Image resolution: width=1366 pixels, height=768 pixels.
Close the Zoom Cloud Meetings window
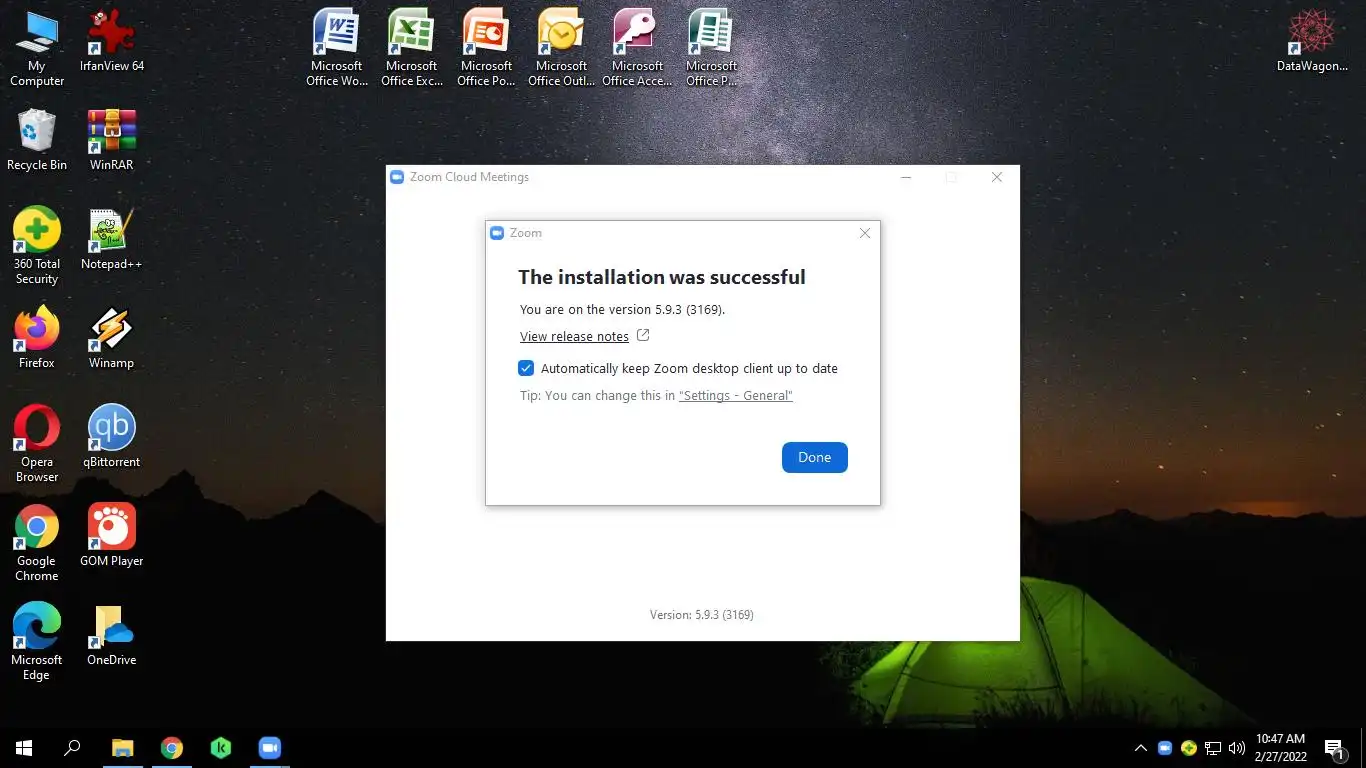click(x=997, y=177)
